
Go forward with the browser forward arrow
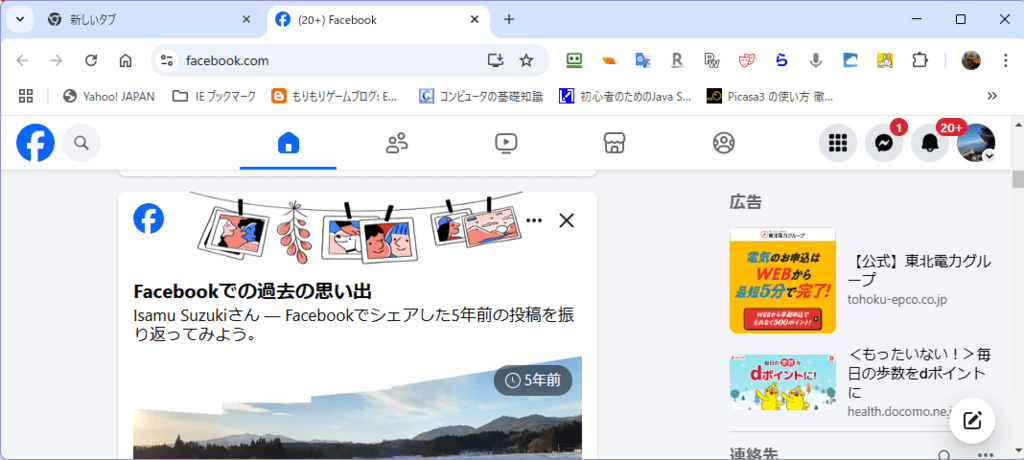(57, 61)
